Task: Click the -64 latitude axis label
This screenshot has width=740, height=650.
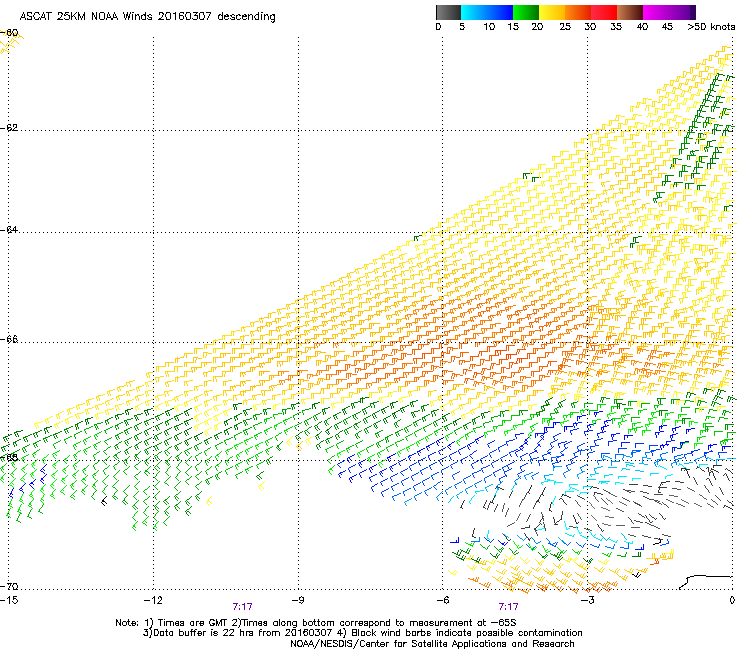Action: (x=9, y=230)
